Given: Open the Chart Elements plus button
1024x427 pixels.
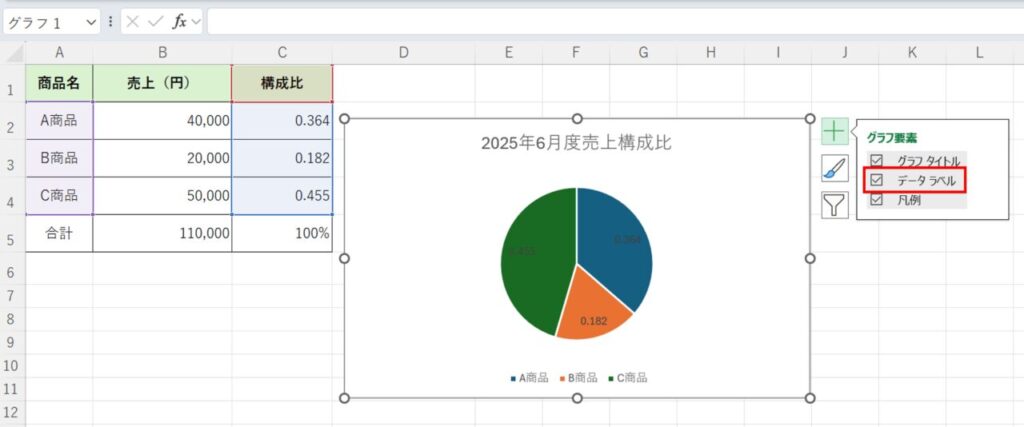Looking at the screenshot, I should pos(835,132).
